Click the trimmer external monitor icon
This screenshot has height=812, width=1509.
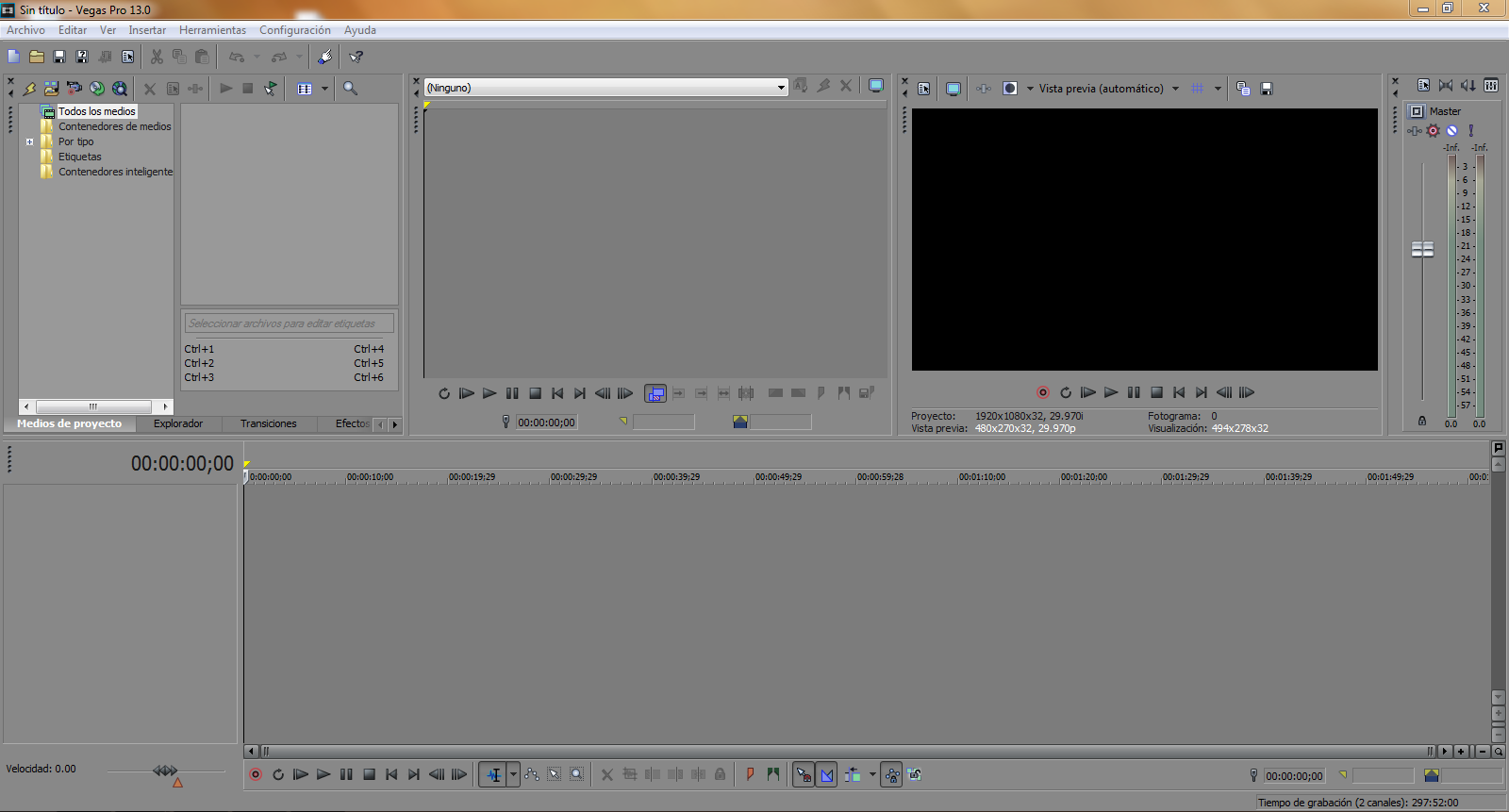[x=876, y=86]
